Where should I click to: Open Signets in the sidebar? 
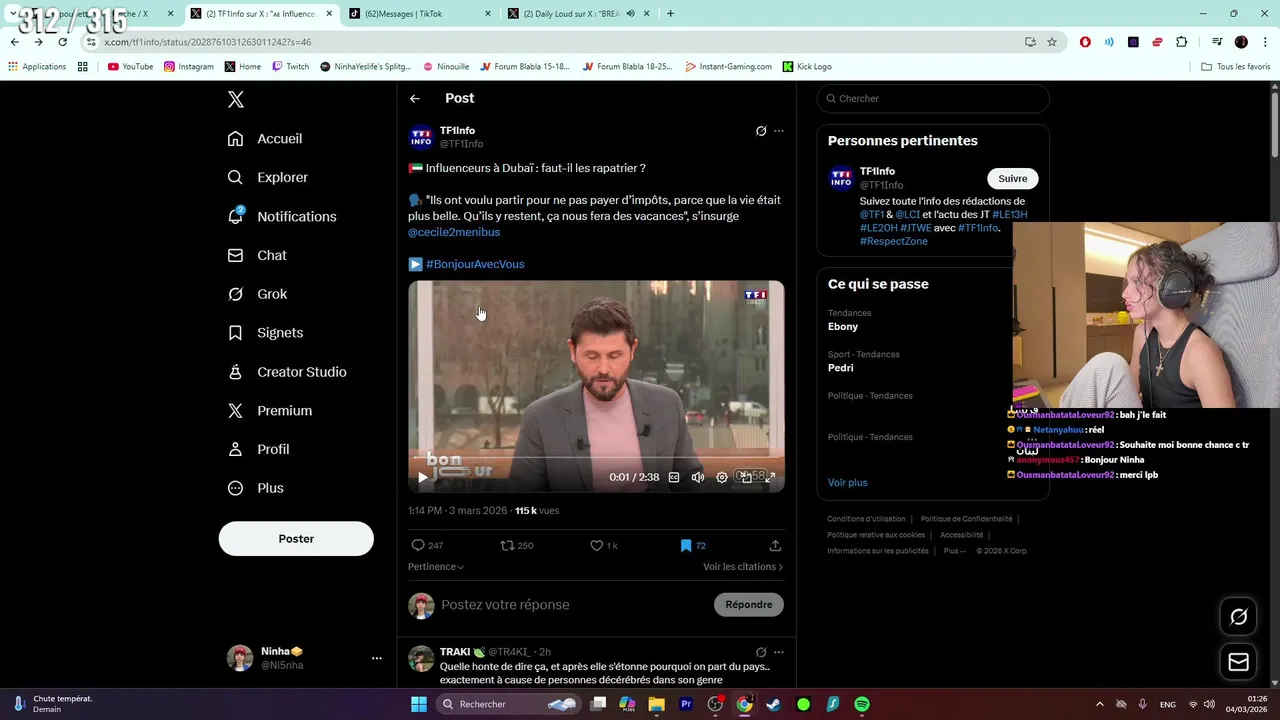(x=265, y=333)
